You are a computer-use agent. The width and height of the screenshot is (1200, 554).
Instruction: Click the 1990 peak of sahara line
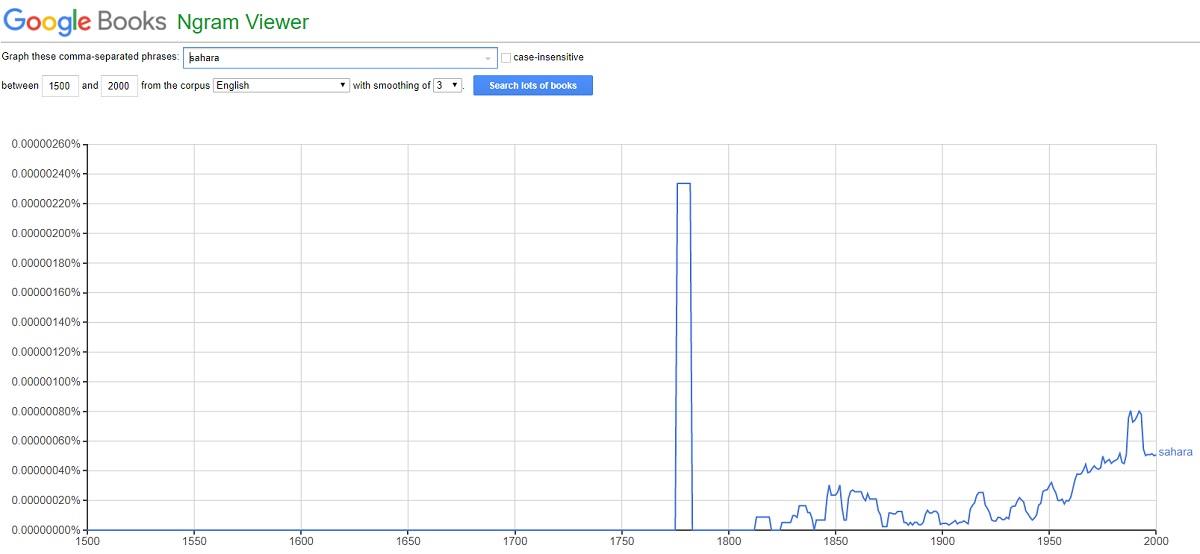[x=1135, y=412]
